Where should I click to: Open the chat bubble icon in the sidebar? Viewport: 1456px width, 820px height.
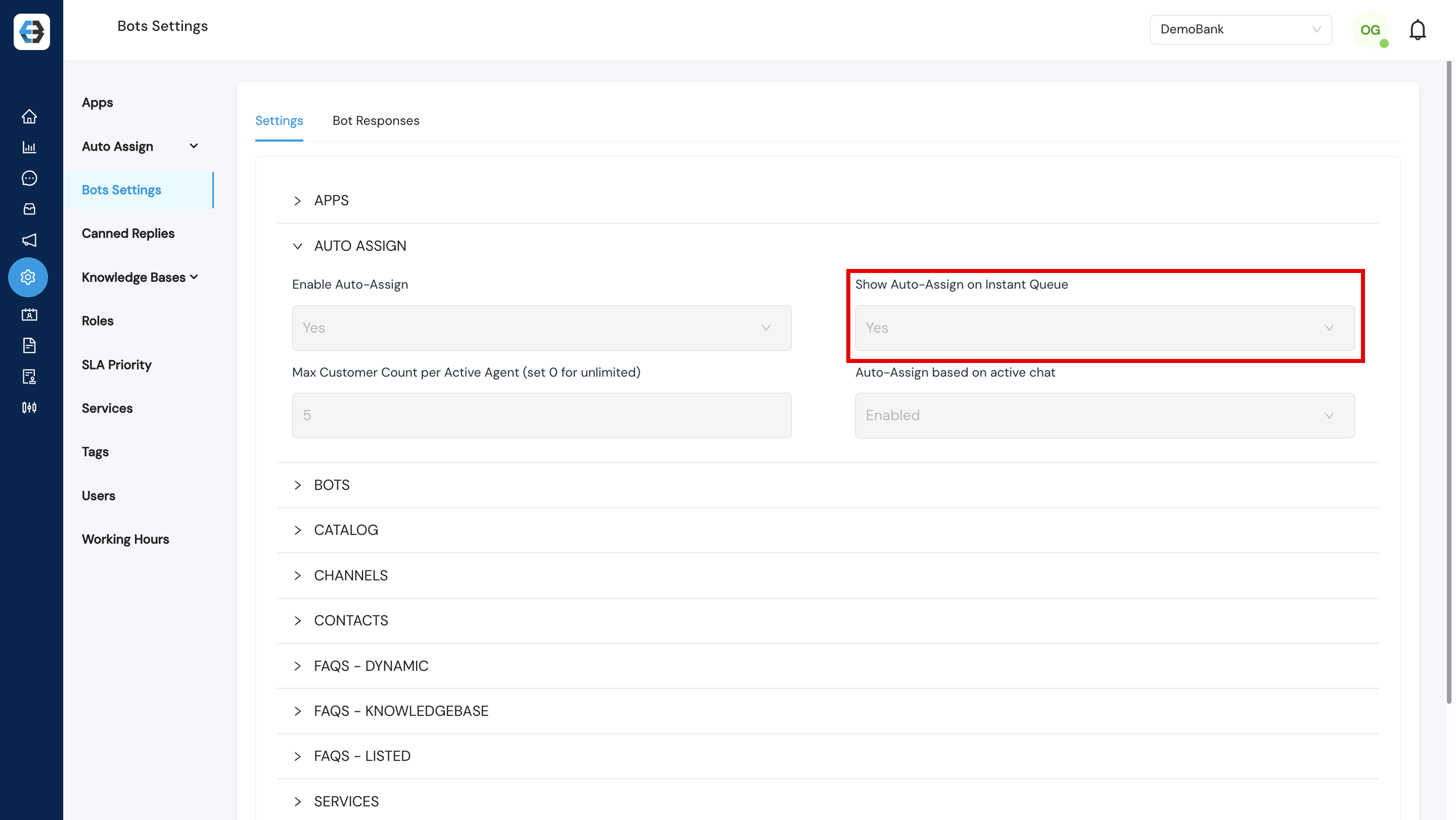[29, 178]
